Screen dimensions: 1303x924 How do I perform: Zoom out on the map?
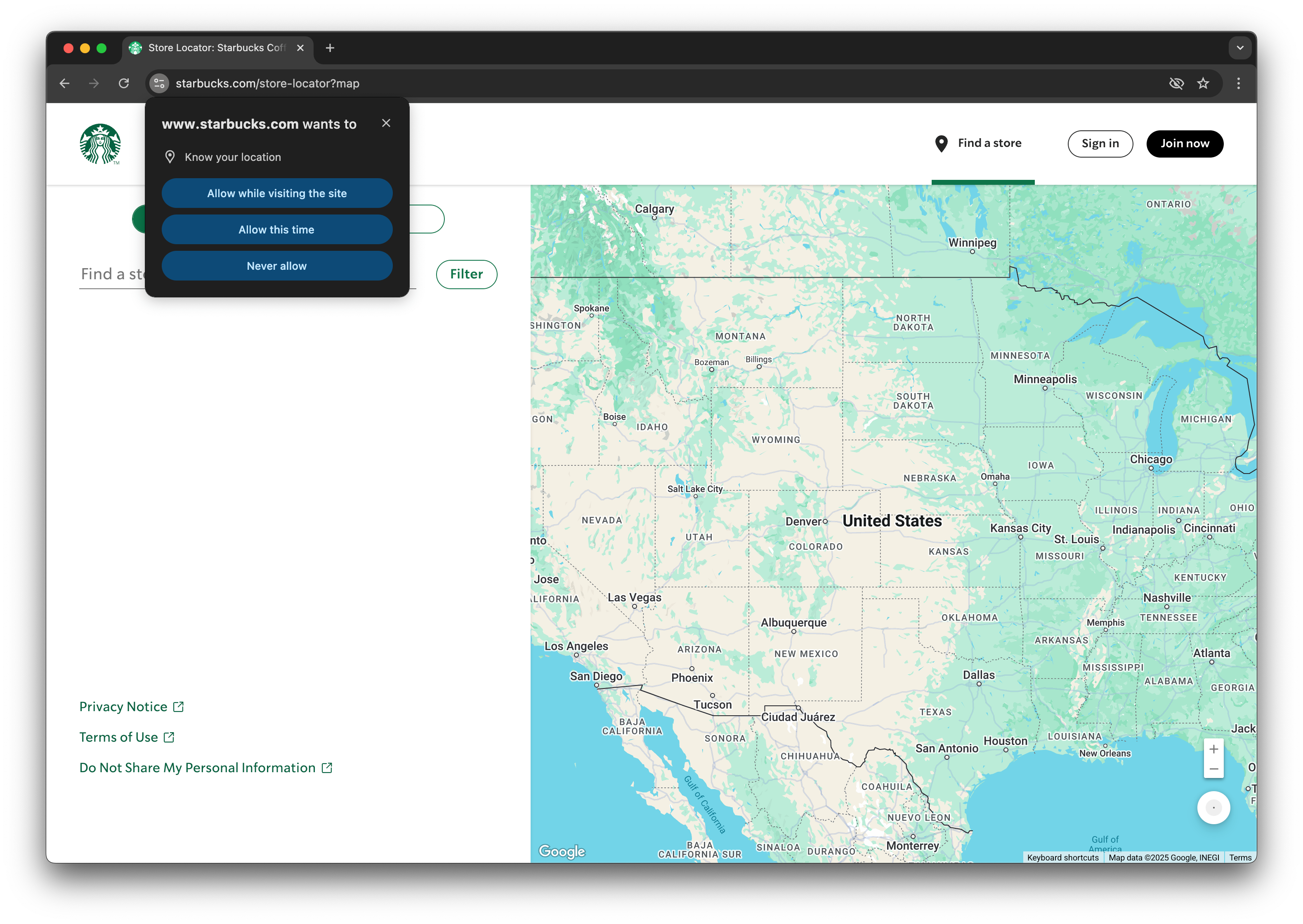pyautogui.click(x=1213, y=768)
